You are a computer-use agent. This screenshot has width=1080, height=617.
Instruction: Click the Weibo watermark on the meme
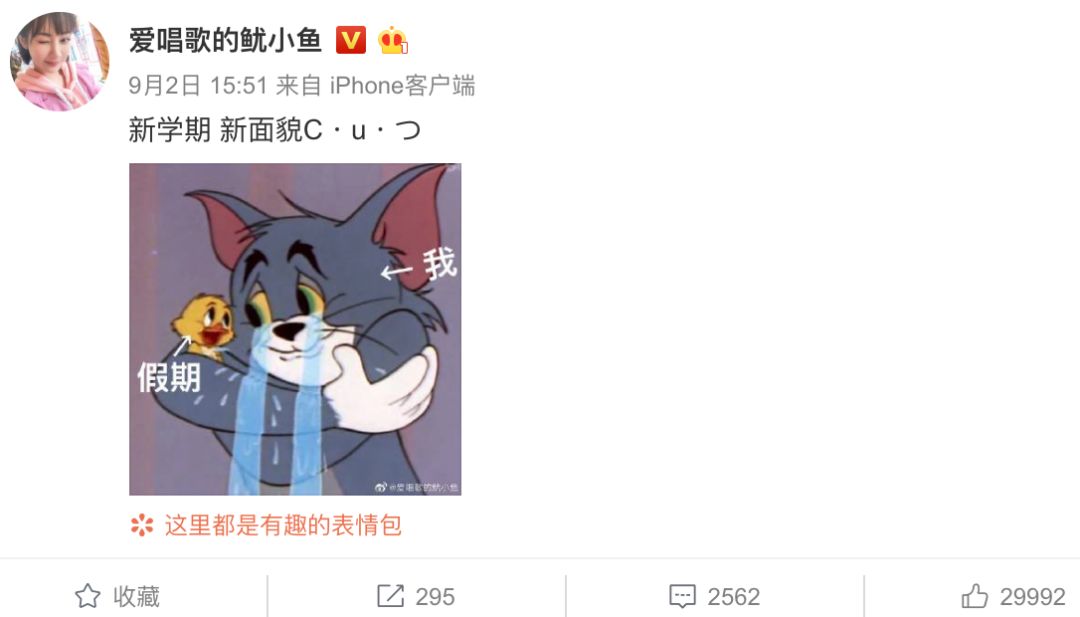417,487
